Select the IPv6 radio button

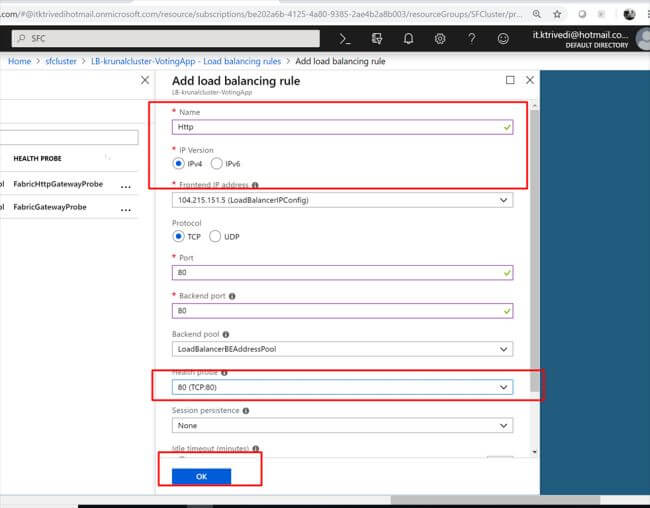click(216, 163)
